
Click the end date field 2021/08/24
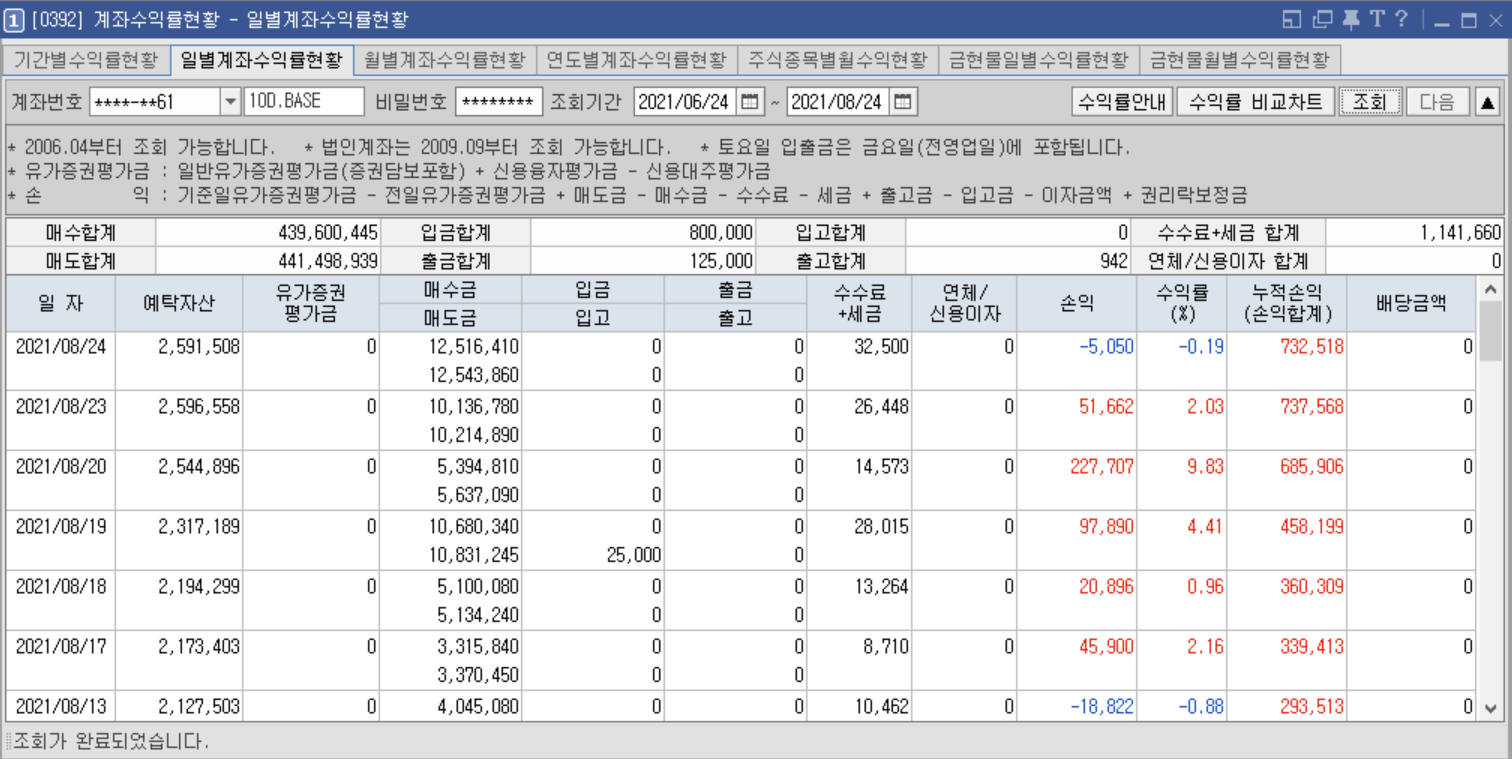[838, 102]
